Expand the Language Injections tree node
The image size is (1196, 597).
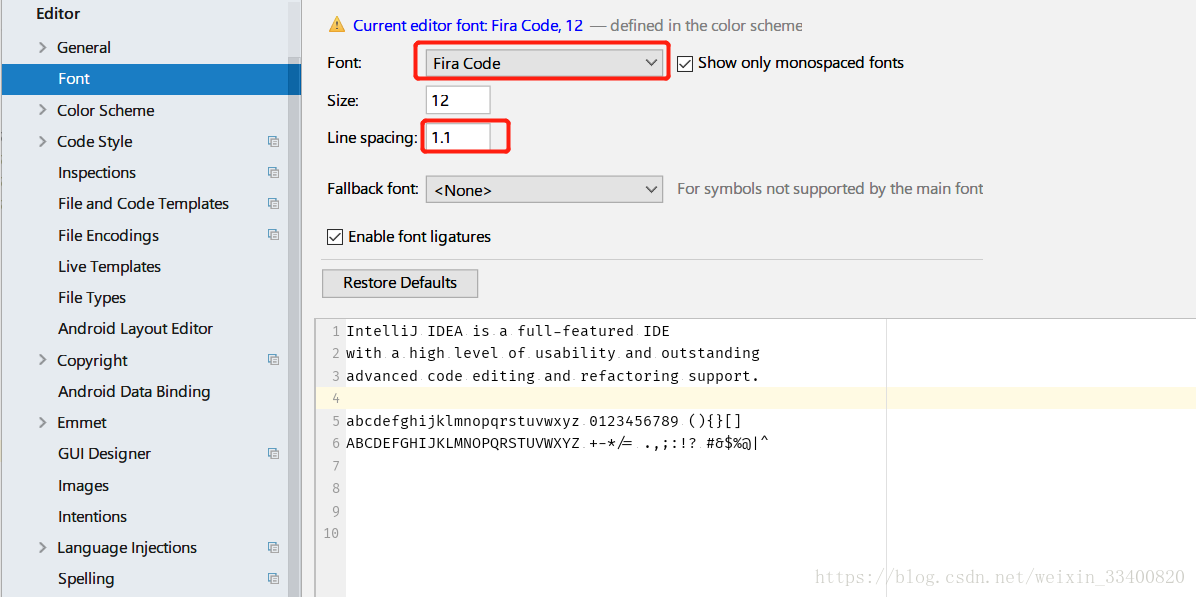43,547
